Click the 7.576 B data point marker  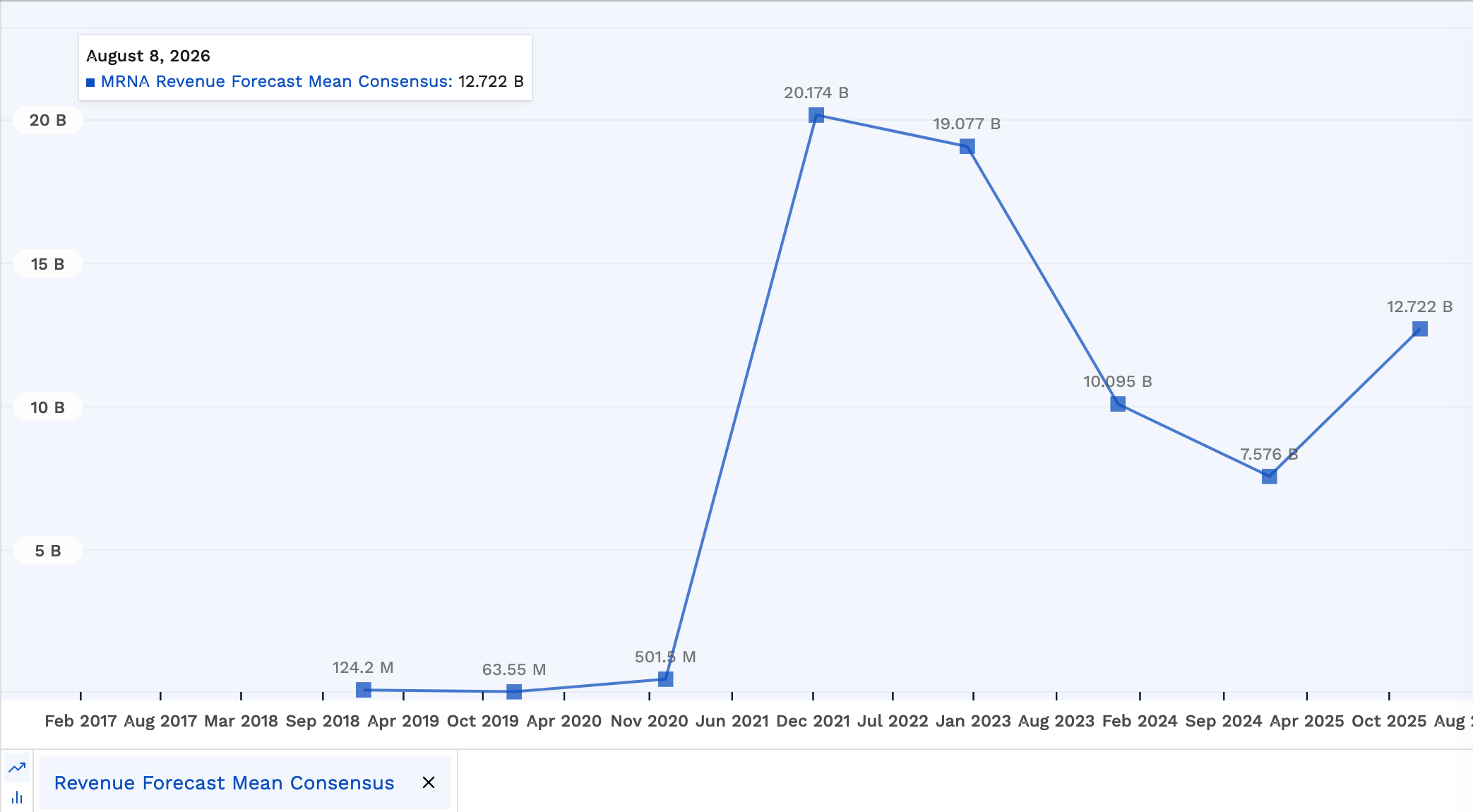tap(1269, 476)
